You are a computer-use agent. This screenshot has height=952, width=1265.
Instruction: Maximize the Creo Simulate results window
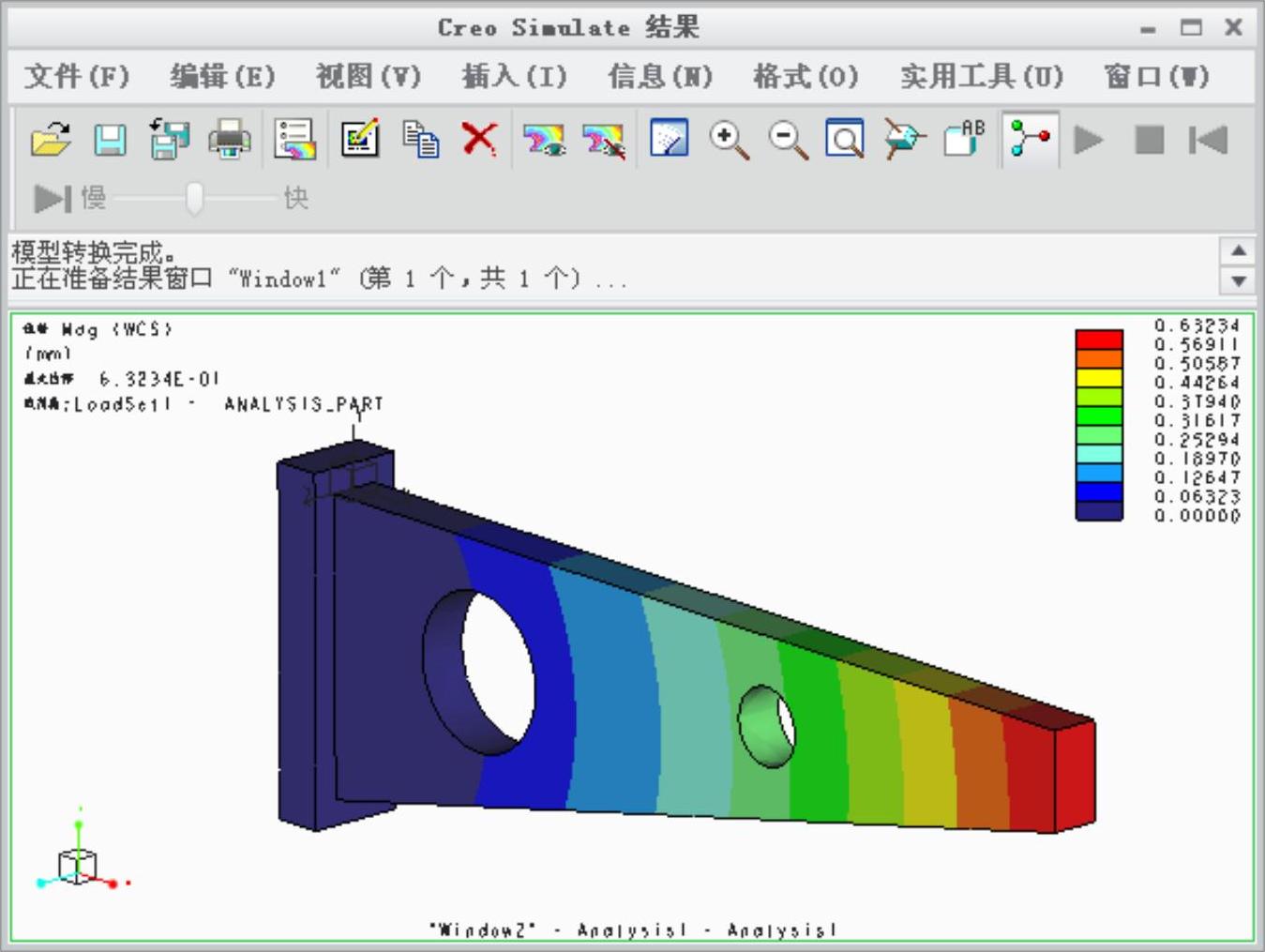(1191, 27)
